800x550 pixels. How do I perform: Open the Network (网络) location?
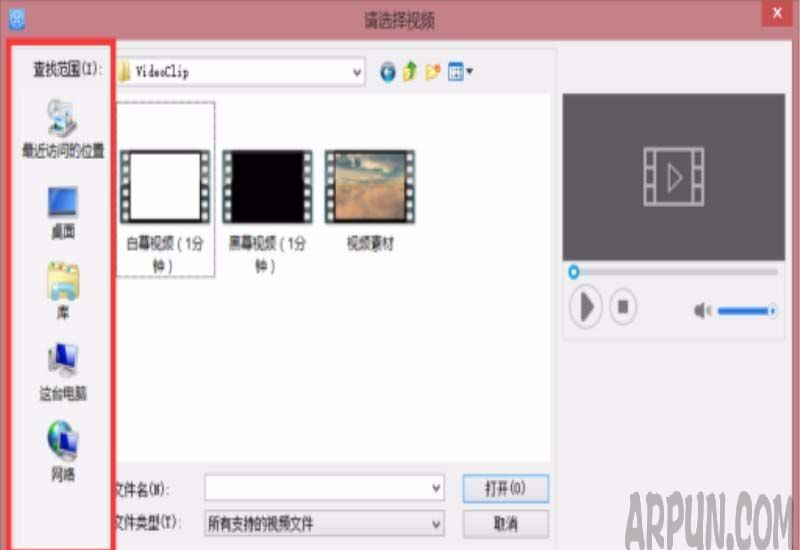[62, 441]
